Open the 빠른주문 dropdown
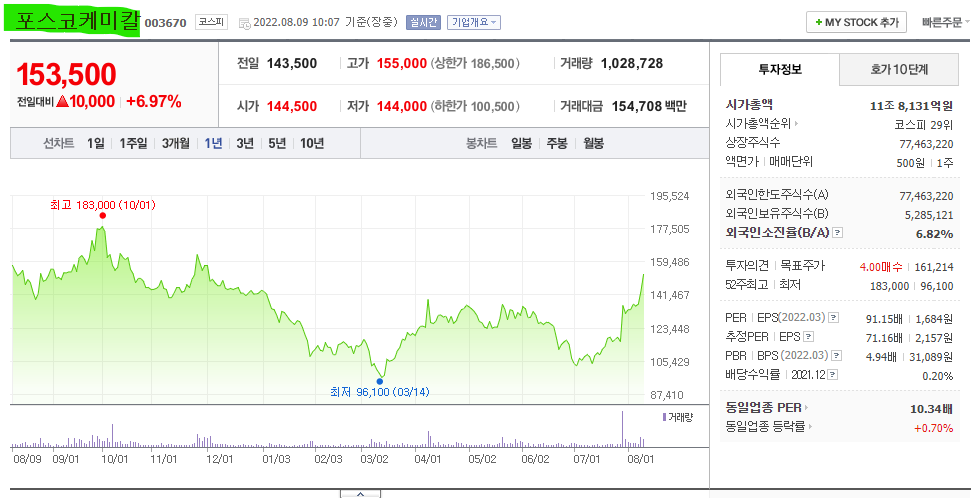The image size is (980, 498). pos(946,22)
